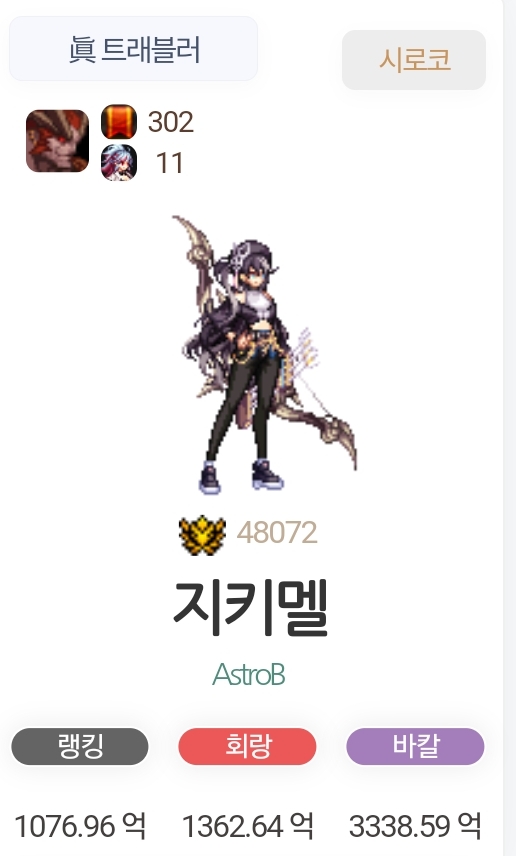
Task: Select the 시로코 server button
Action: [x=414, y=60]
